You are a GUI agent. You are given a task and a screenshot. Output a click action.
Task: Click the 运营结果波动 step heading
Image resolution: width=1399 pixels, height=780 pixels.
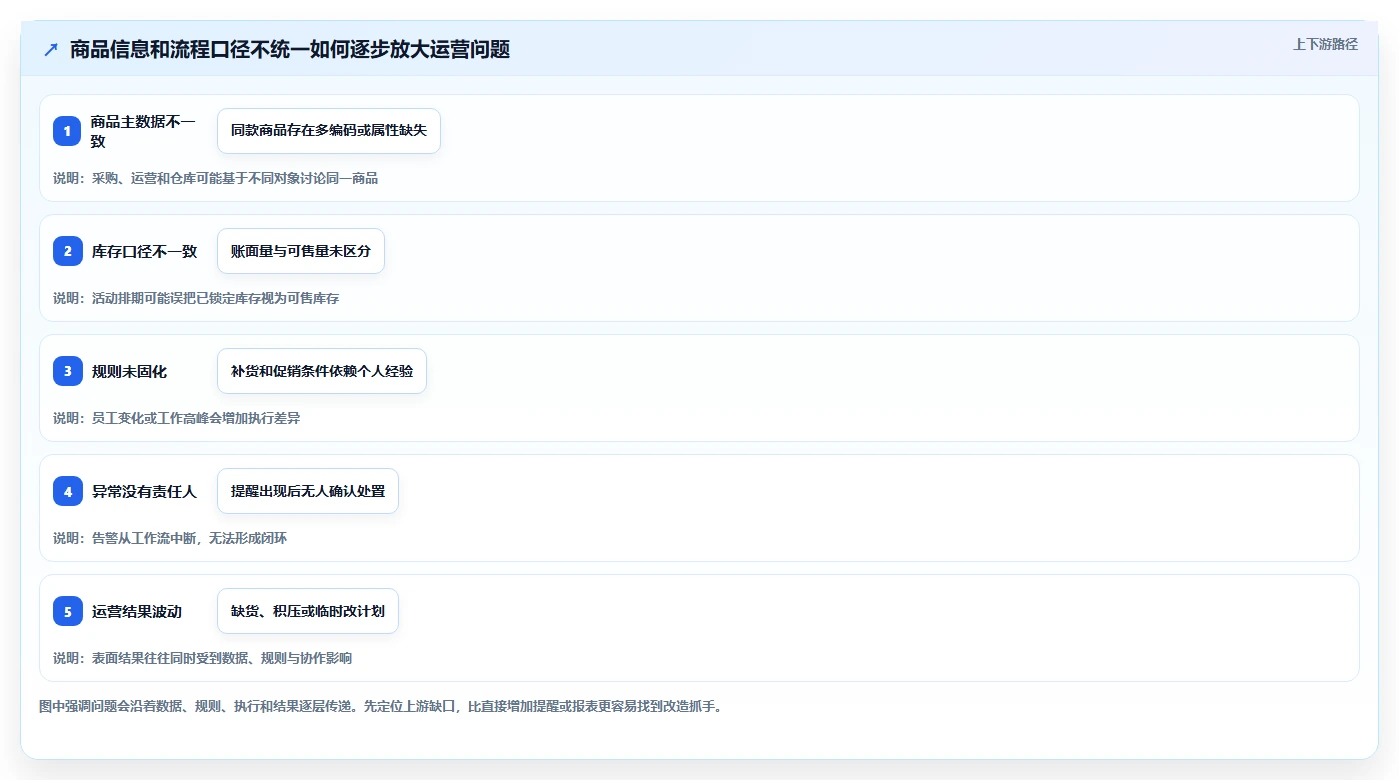[136, 611]
